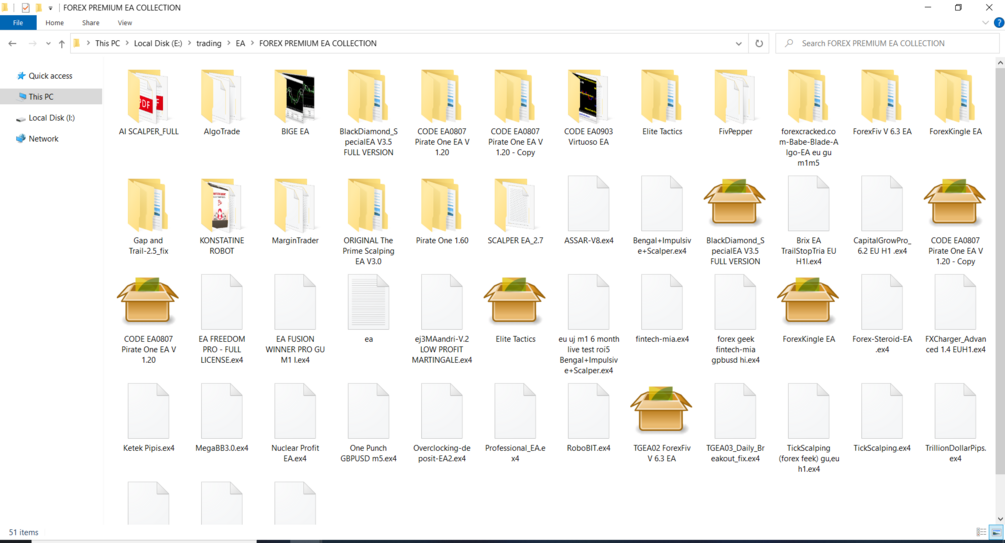The image size is (1005, 543).
Task: Open the Share ribbon tab
Action: click(x=90, y=22)
